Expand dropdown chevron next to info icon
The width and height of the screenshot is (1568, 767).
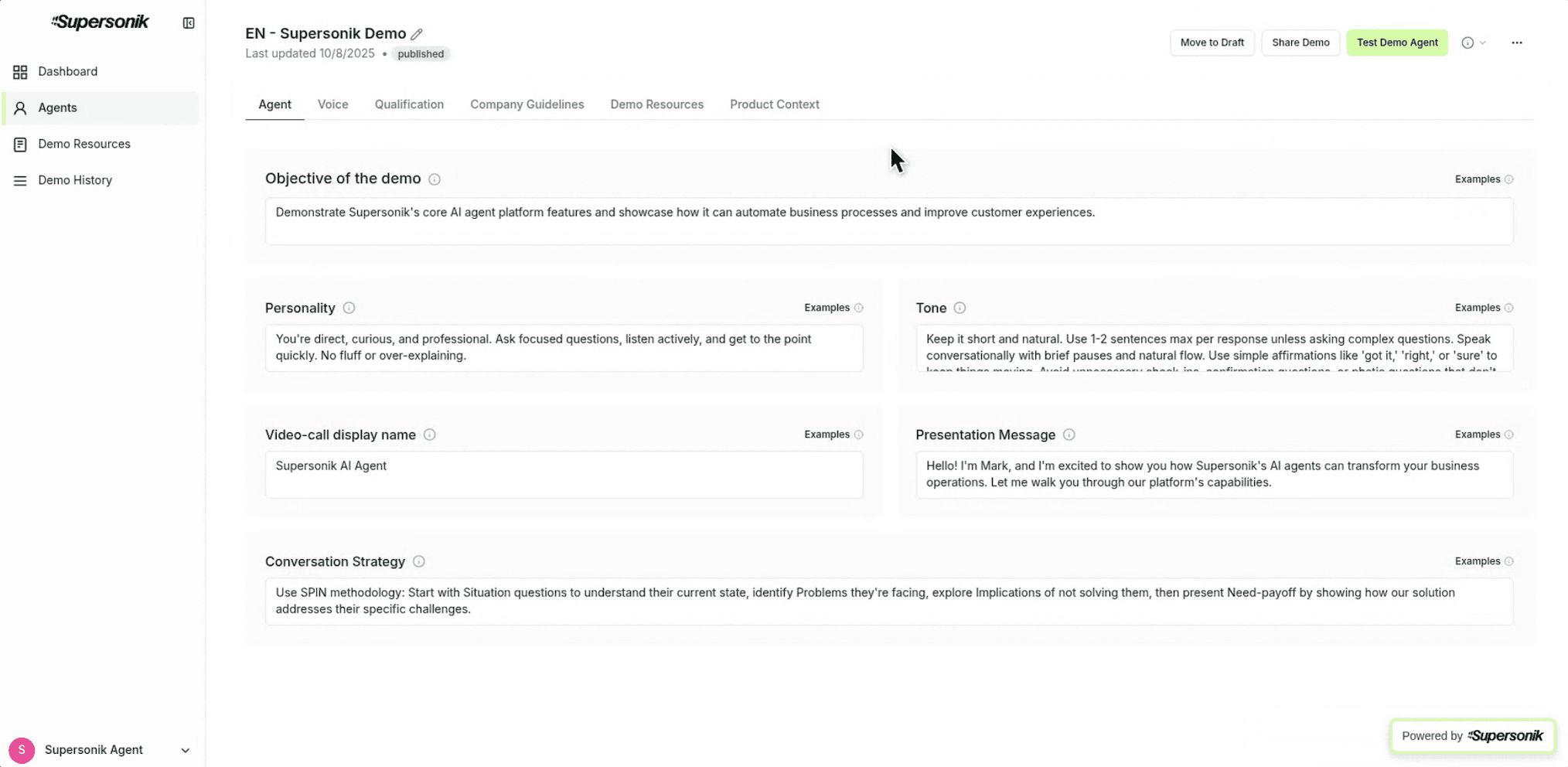(x=1483, y=43)
